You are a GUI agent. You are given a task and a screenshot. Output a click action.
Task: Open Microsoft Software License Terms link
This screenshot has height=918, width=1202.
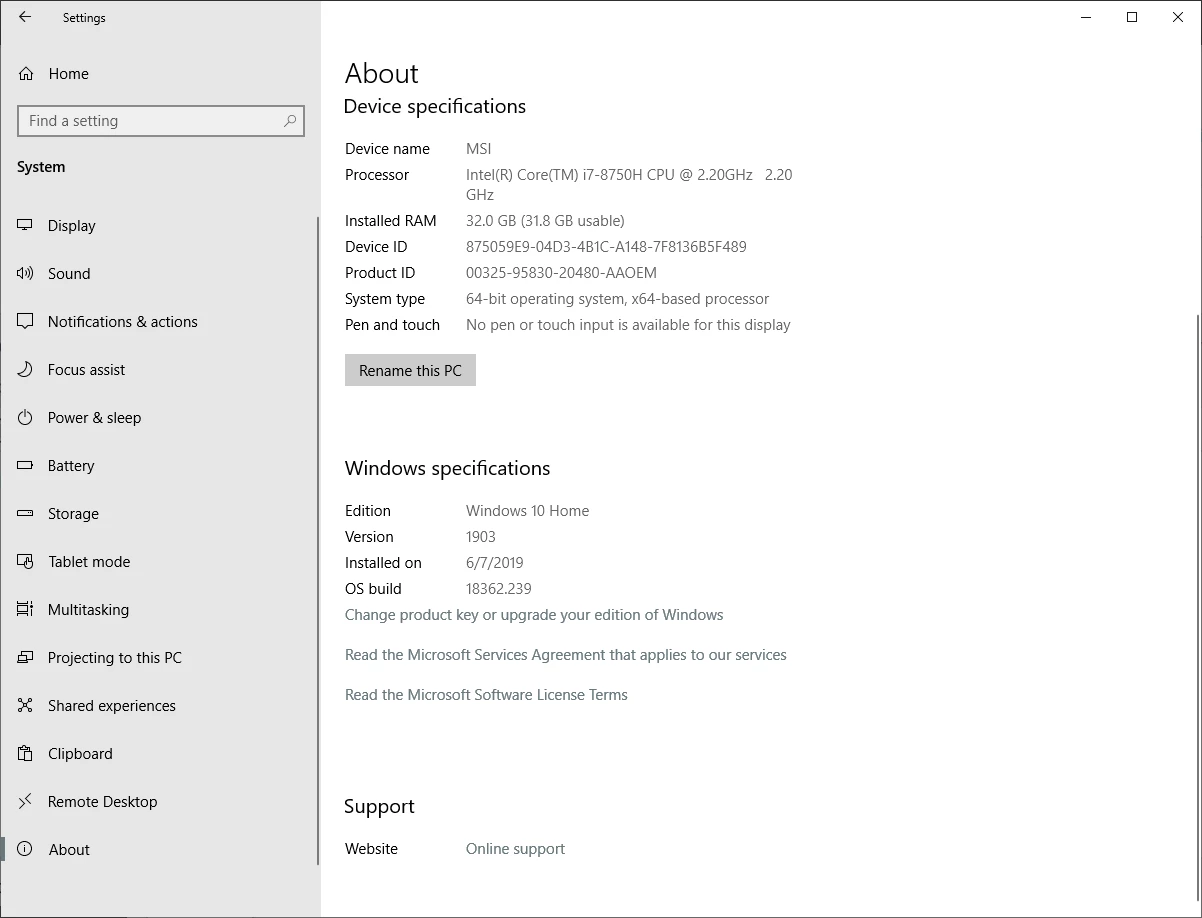[486, 695]
